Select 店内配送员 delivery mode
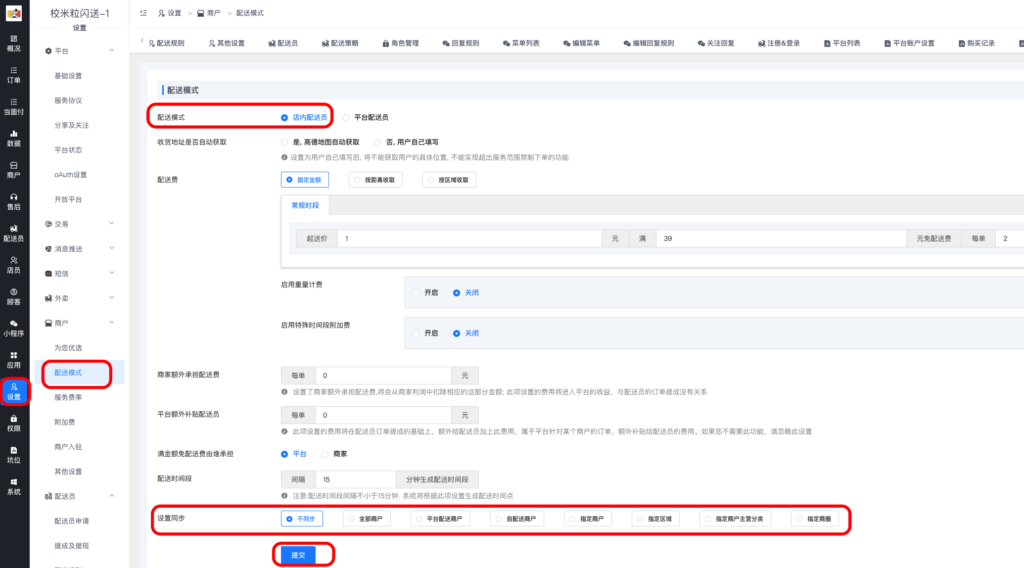Viewport: 1024px width, 568px height. pos(304,118)
